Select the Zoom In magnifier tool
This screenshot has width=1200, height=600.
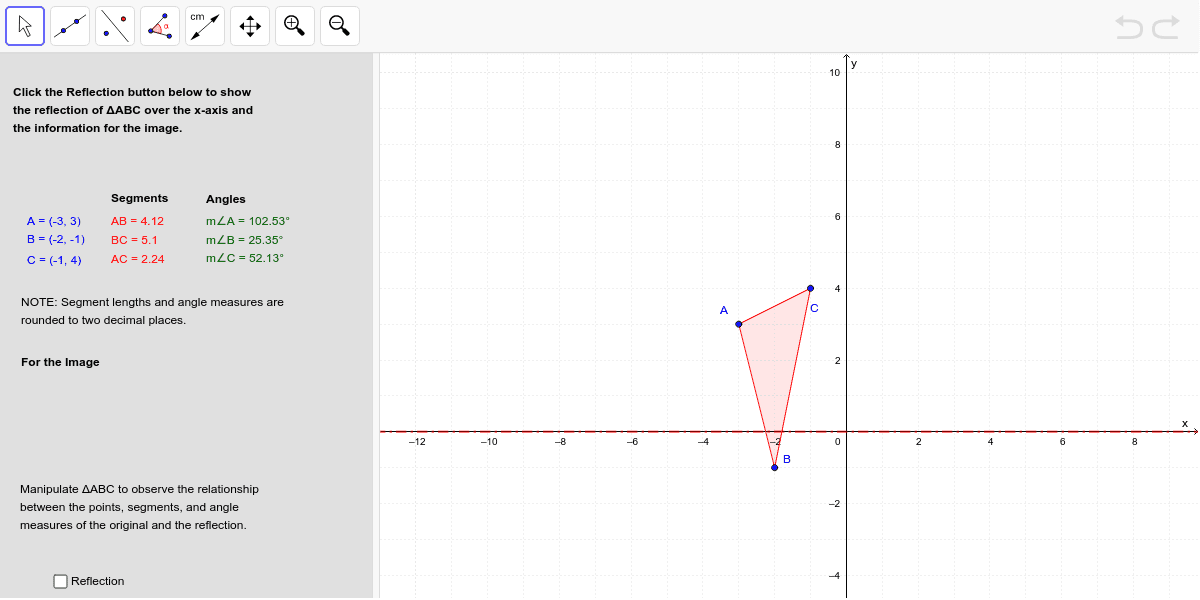295,26
